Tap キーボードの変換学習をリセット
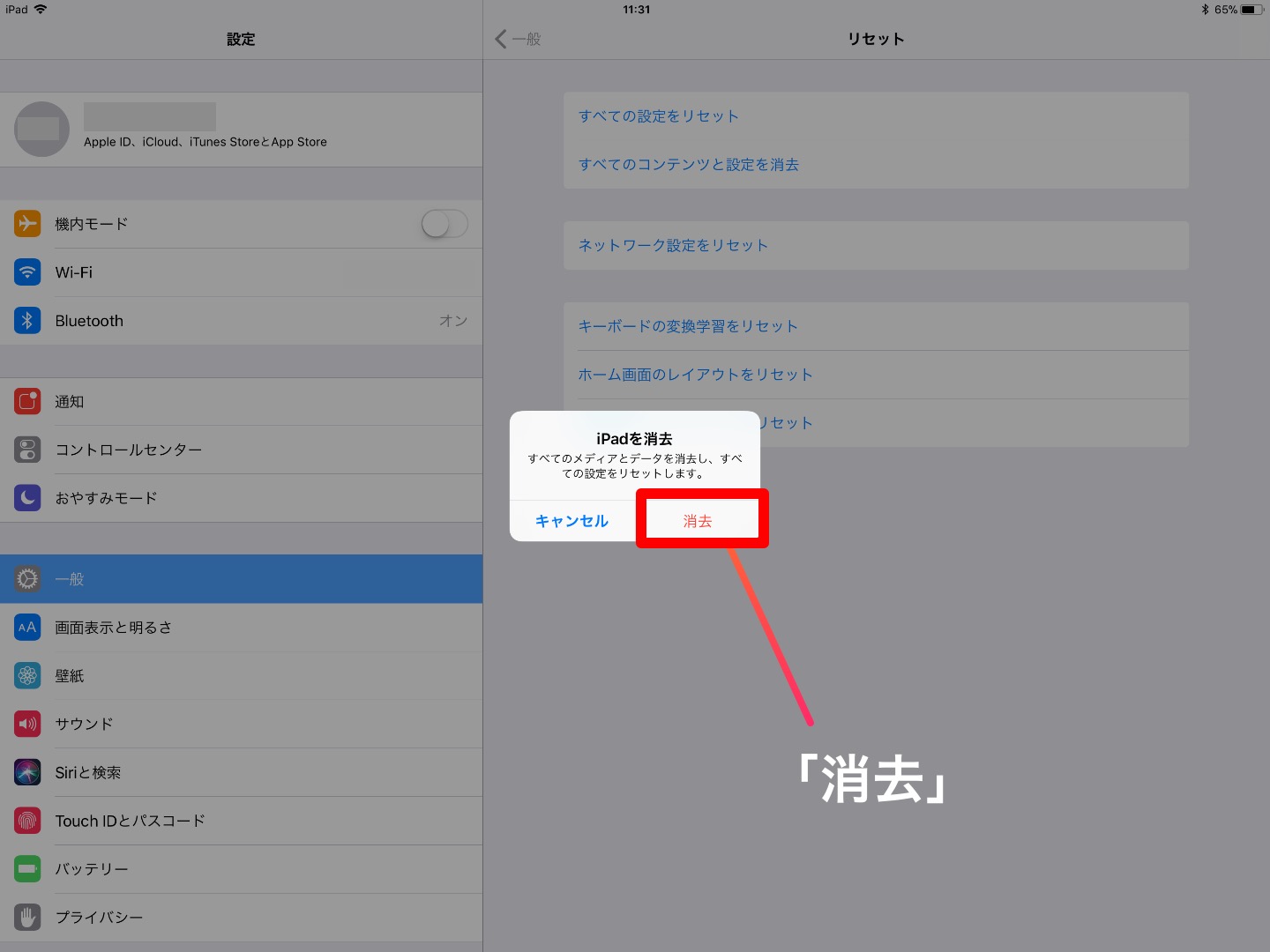 tap(688, 326)
